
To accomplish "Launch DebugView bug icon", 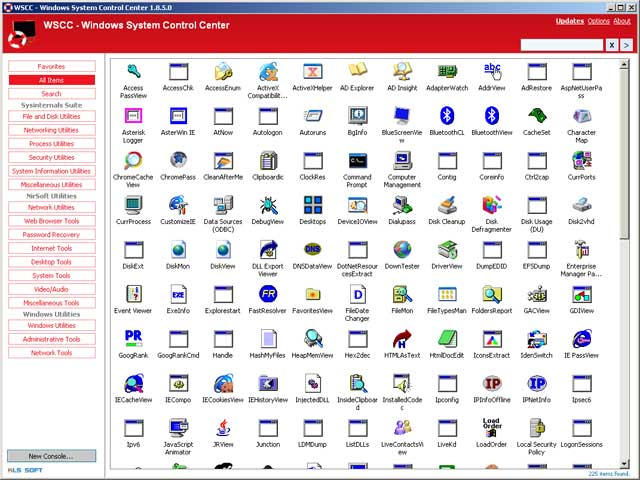I will (x=268, y=205).
